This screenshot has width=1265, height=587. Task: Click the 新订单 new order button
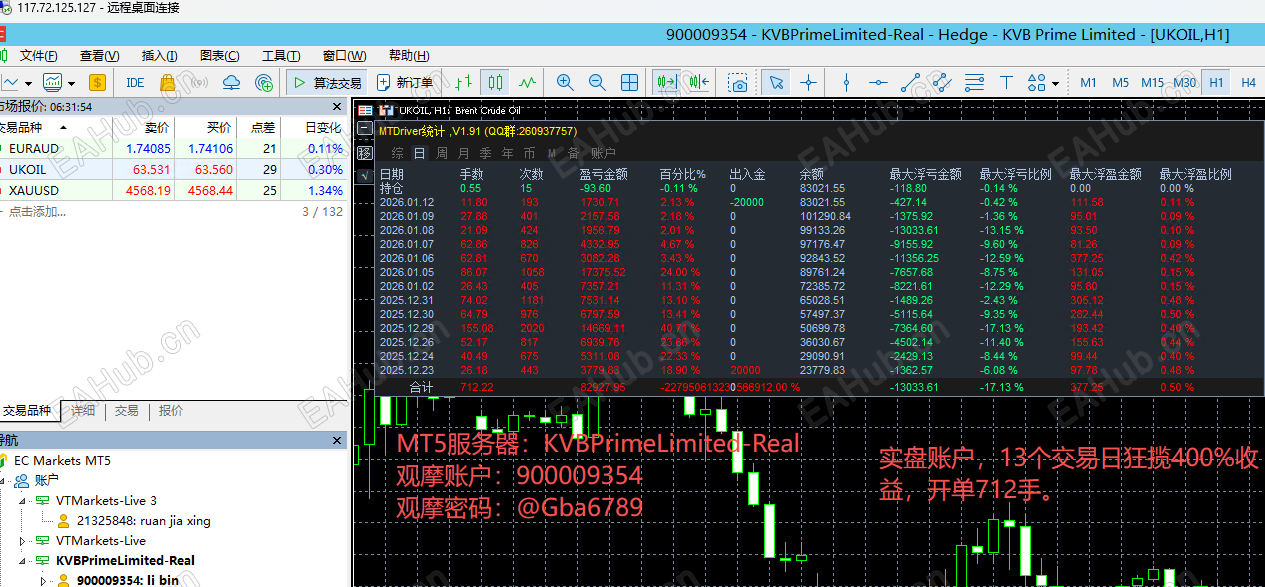(406, 82)
